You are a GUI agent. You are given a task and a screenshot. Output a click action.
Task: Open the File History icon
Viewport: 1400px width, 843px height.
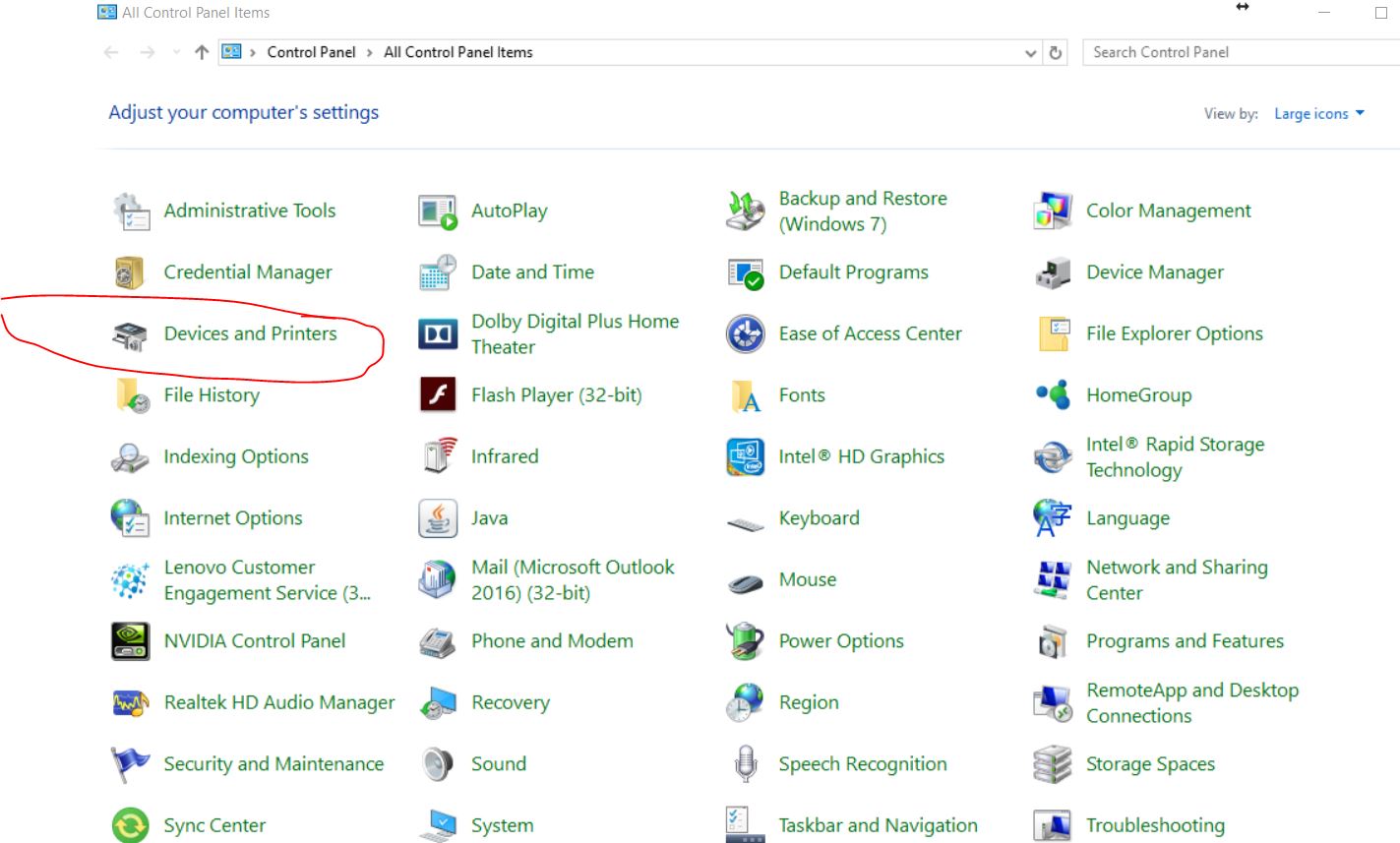[x=131, y=395]
